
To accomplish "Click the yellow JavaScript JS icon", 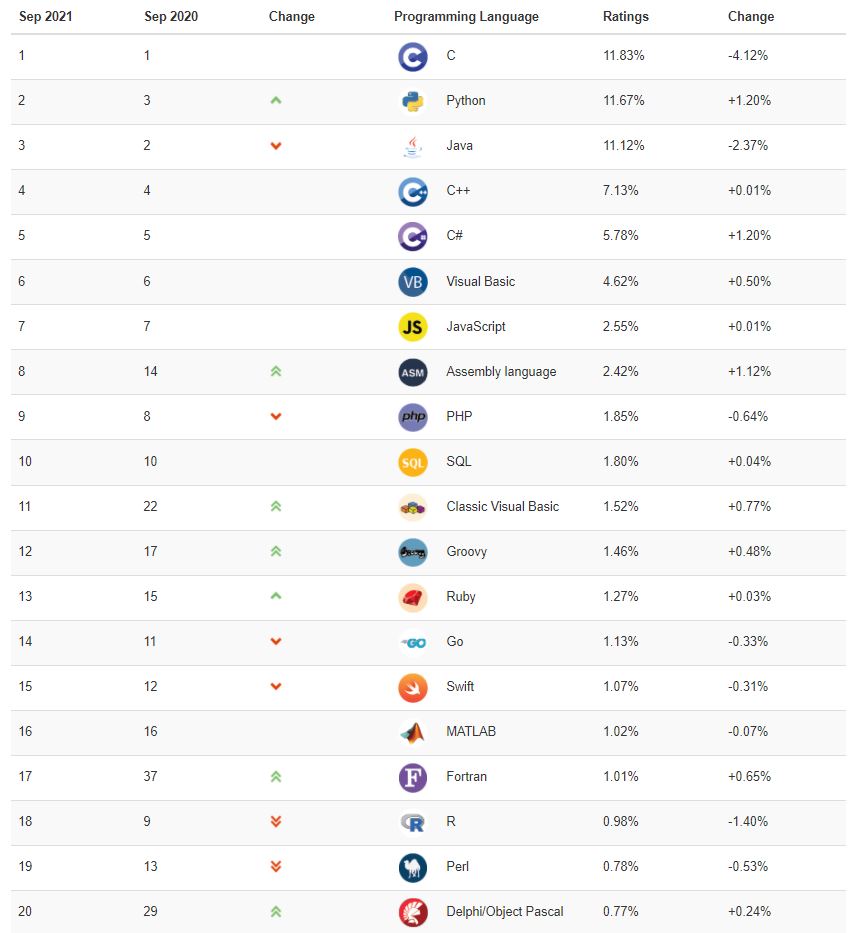I will click(x=412, y=327).
